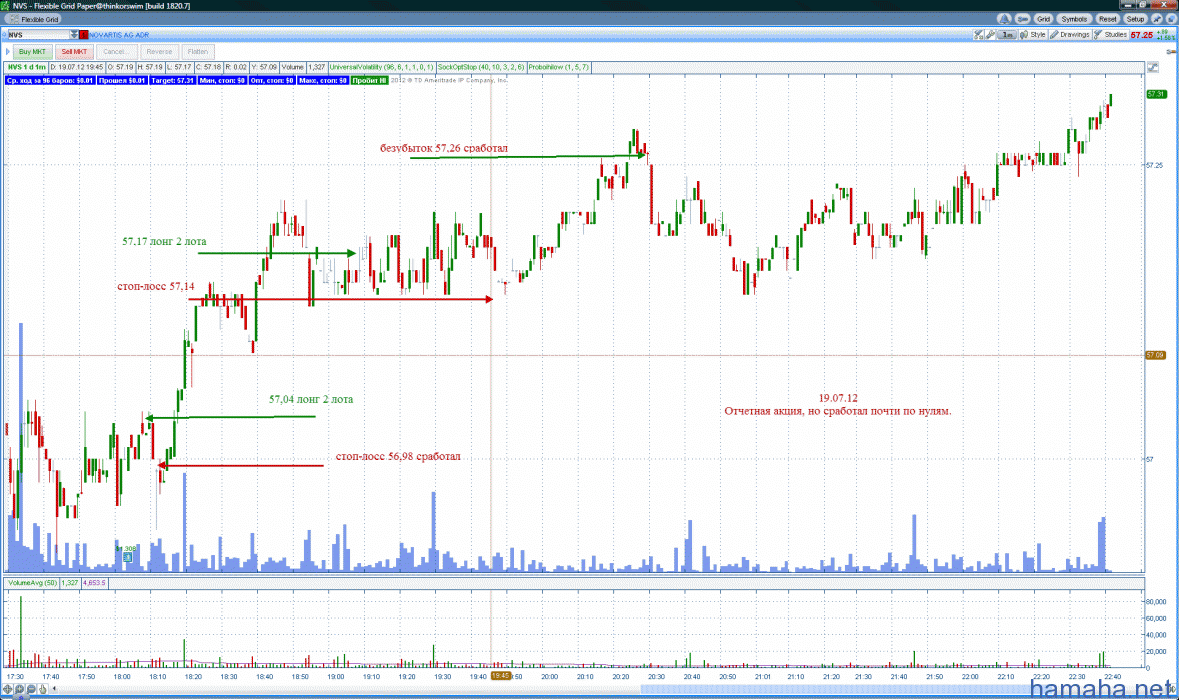The width and height of the screenshot is (1179, 700).
Task: Click the Target: 57.31 label
Action: [x=172, y=80]
